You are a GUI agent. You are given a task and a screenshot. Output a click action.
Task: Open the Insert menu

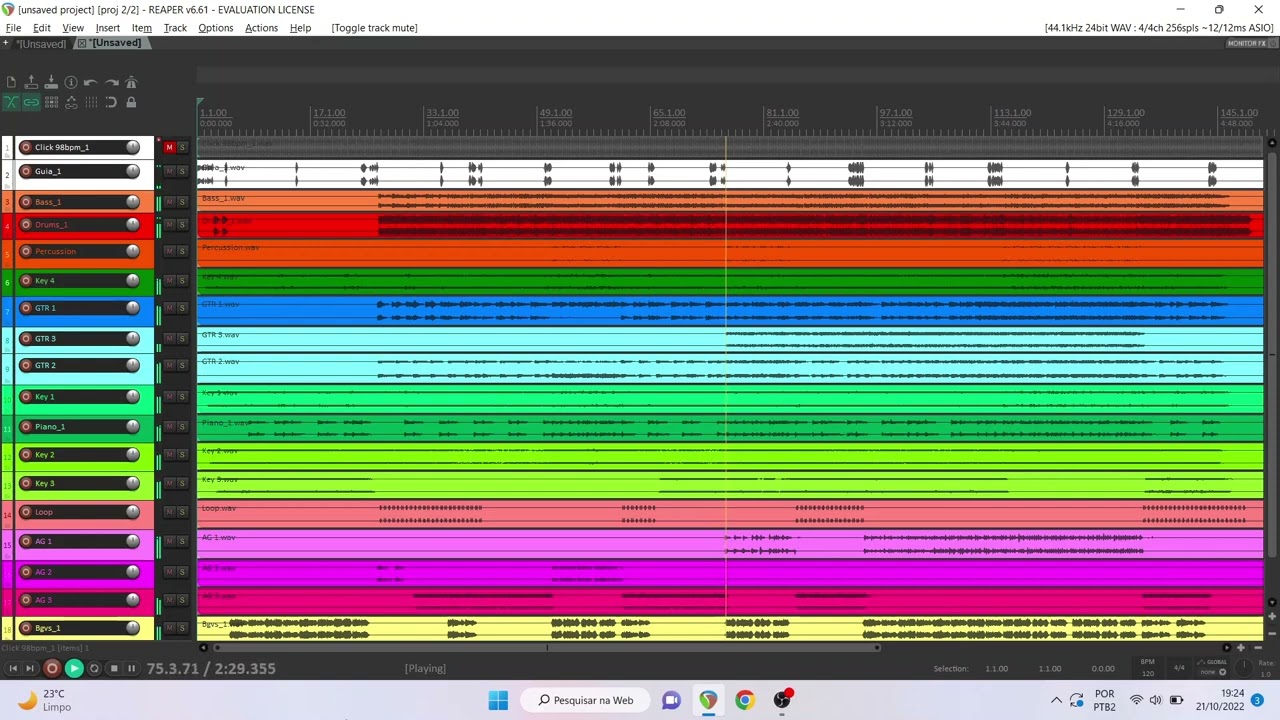pos(107,28)
